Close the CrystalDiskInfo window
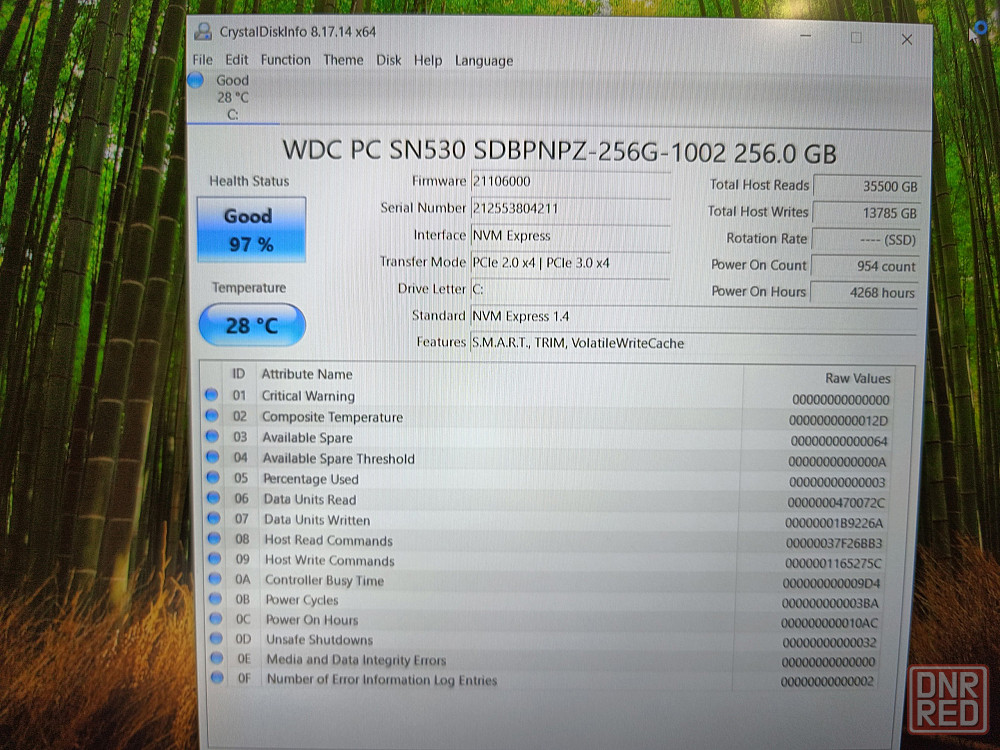 click(906, 40)
